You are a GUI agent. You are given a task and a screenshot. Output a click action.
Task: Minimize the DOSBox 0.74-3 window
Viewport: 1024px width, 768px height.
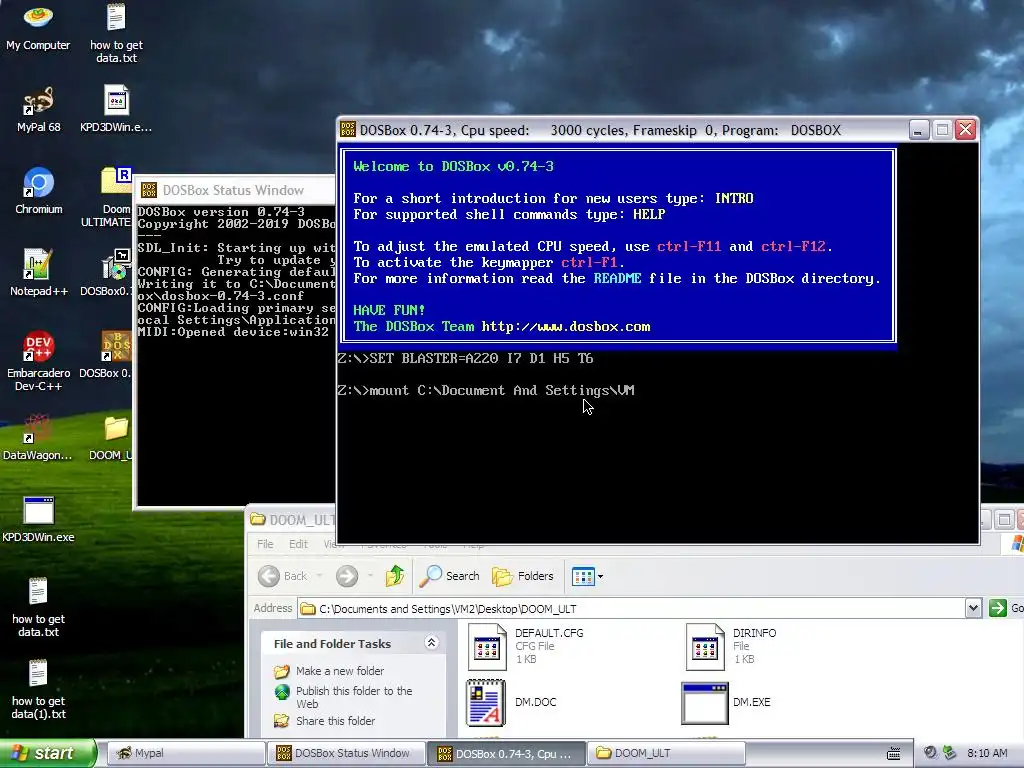tap(918, 130)
